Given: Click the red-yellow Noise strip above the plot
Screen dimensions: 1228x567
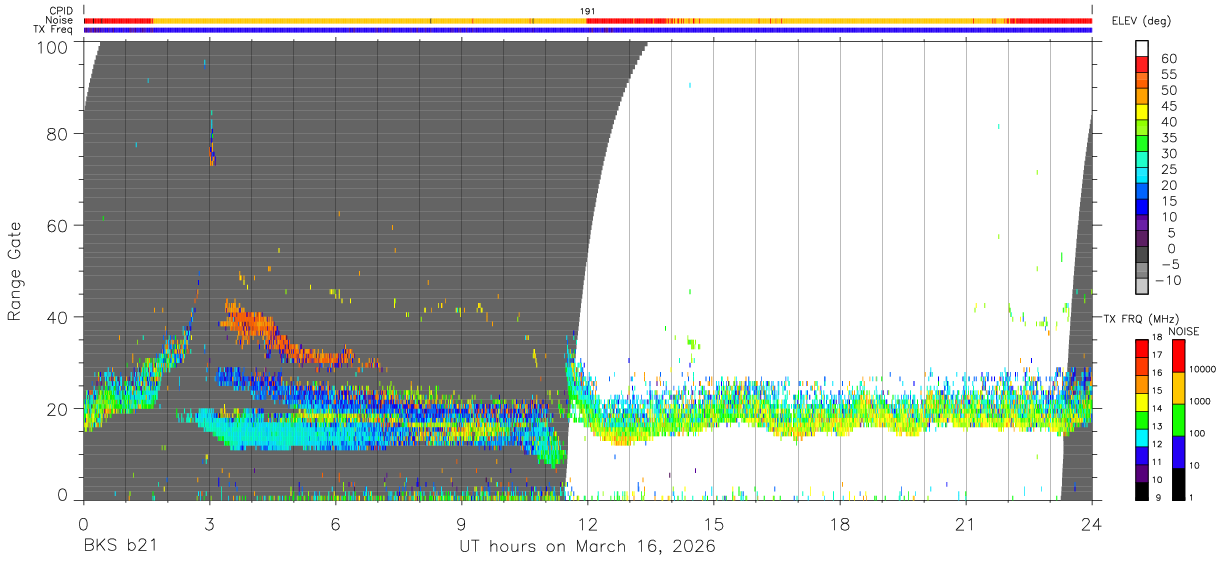Looking at the screenshot, I should click(x=587, y=20).
